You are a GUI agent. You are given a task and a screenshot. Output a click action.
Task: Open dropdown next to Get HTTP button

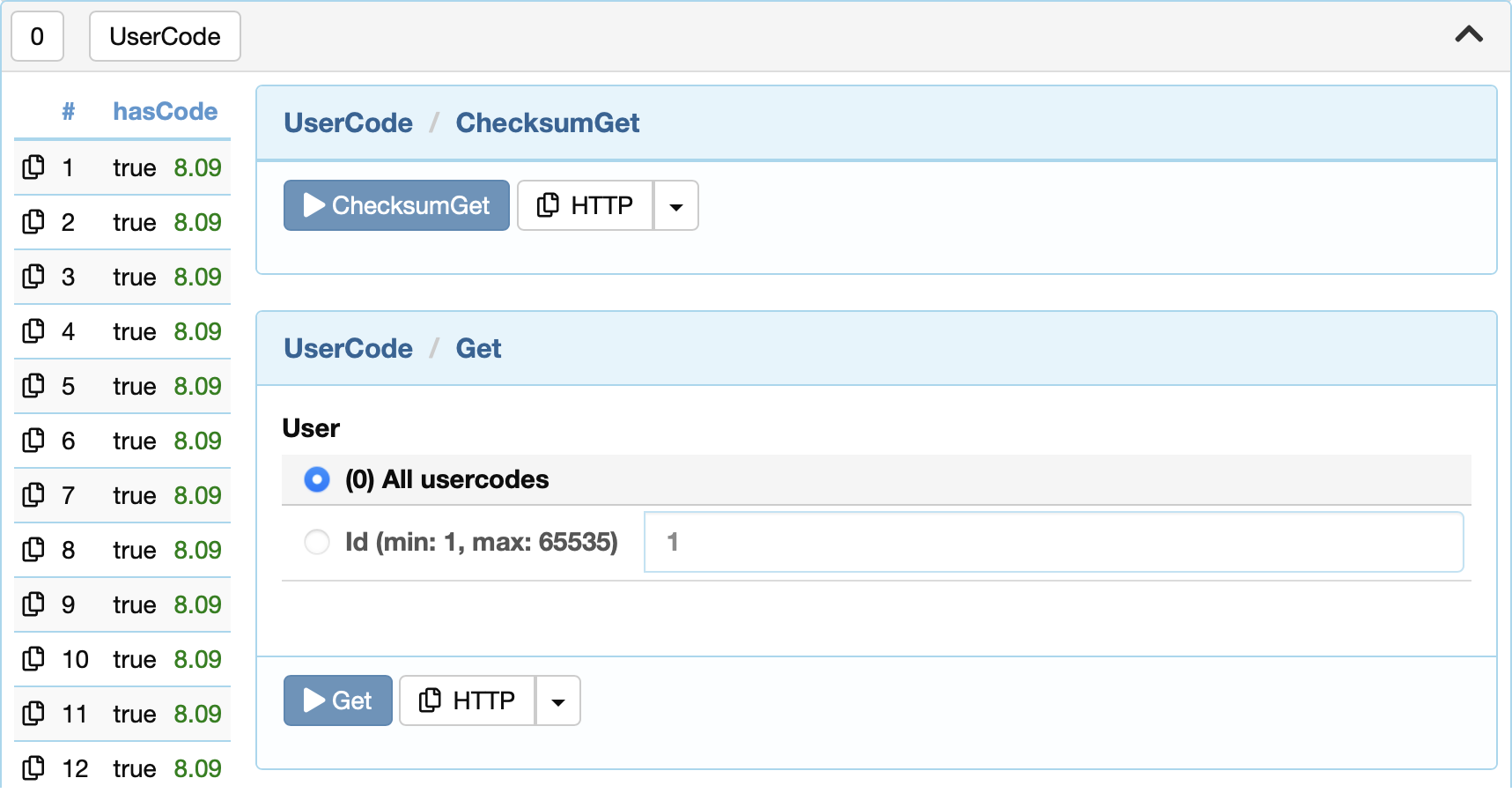point(557,700)
